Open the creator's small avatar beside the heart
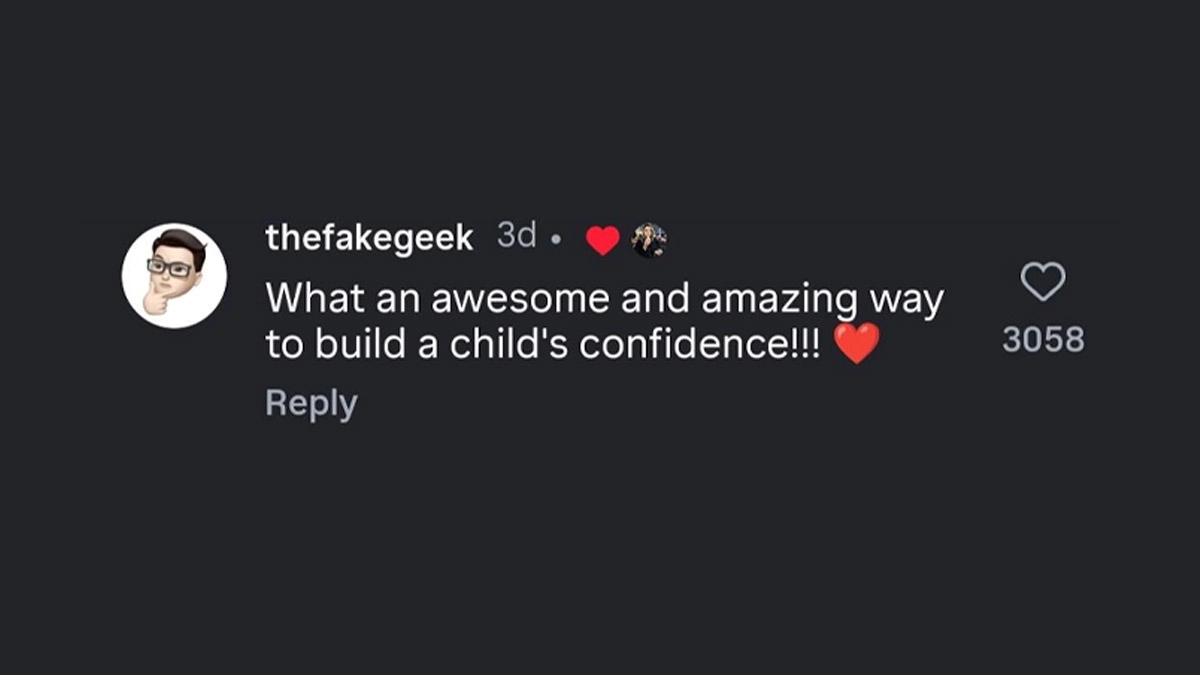The height and width of the screenshot is (675, 1200). click(649, 240)
